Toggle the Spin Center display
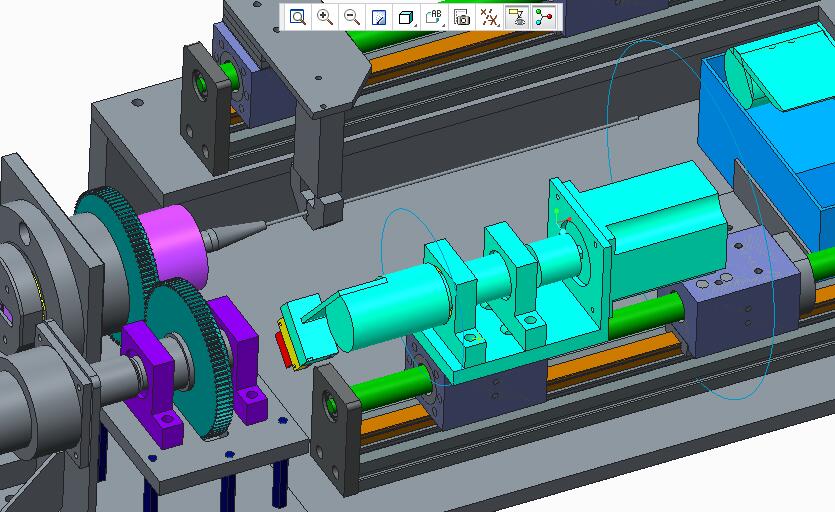This screenshot has width=835, height=512. coord(544,17)
